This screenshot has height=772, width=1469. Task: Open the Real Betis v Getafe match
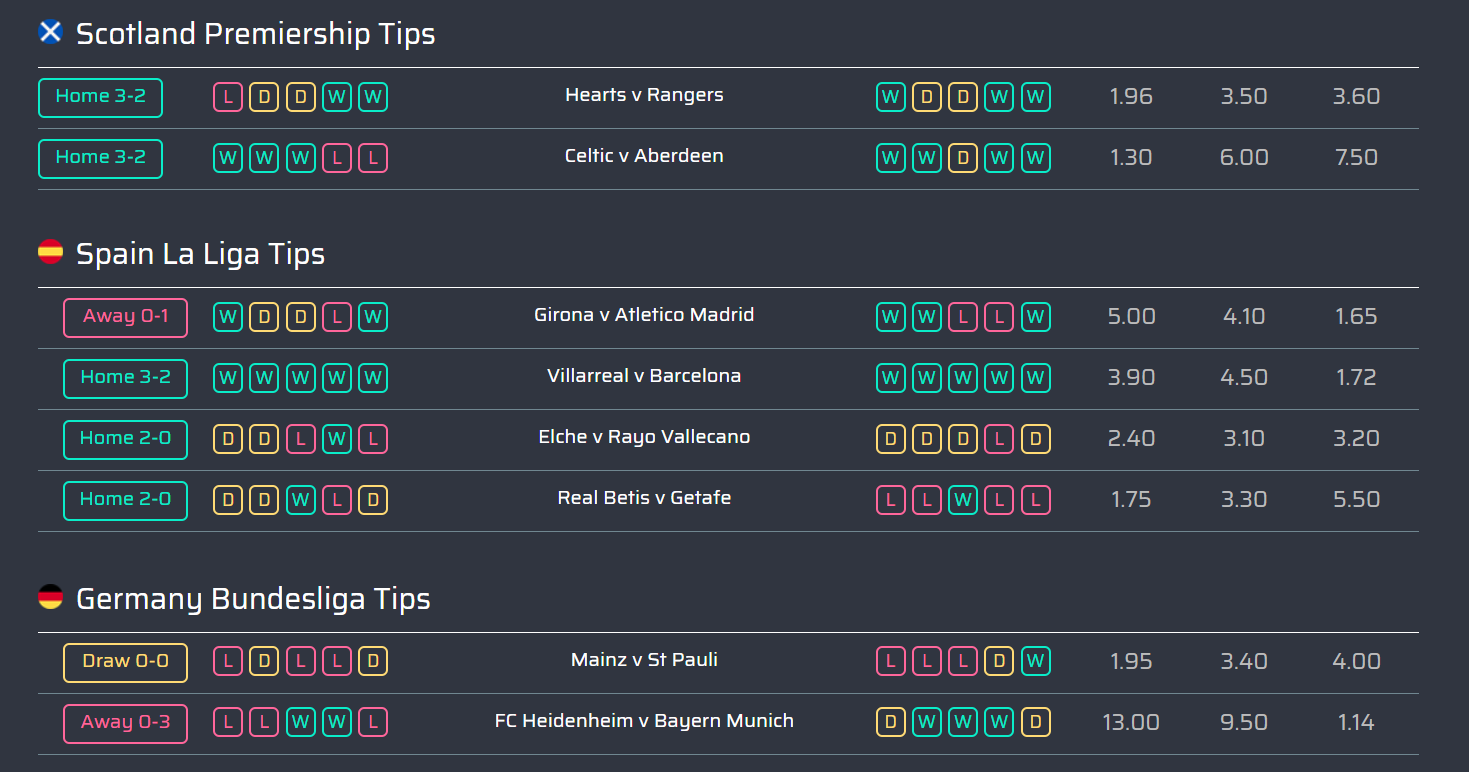click(644, 498)
